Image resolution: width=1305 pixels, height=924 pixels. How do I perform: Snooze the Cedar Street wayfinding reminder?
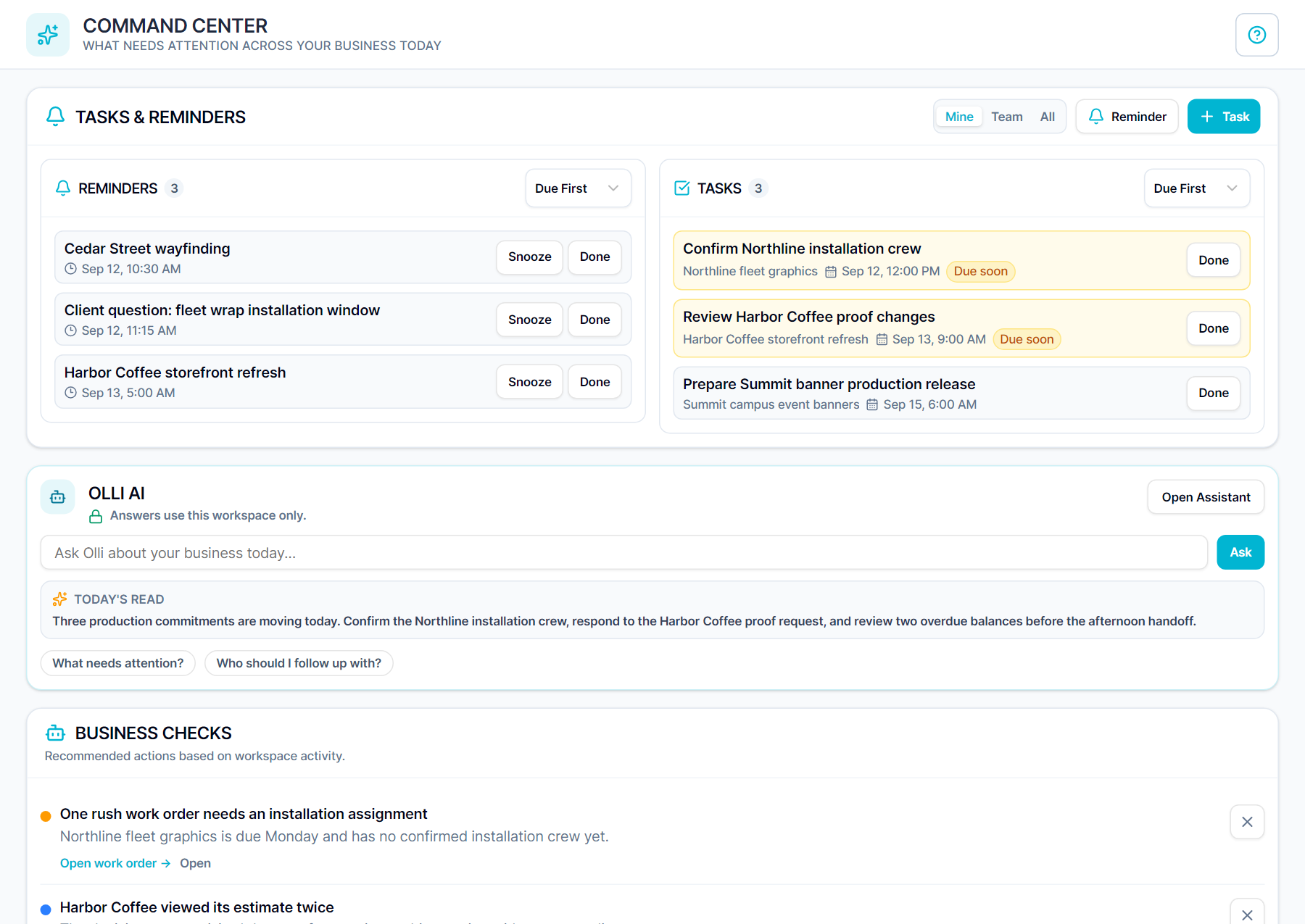click(x=530, y=257)
